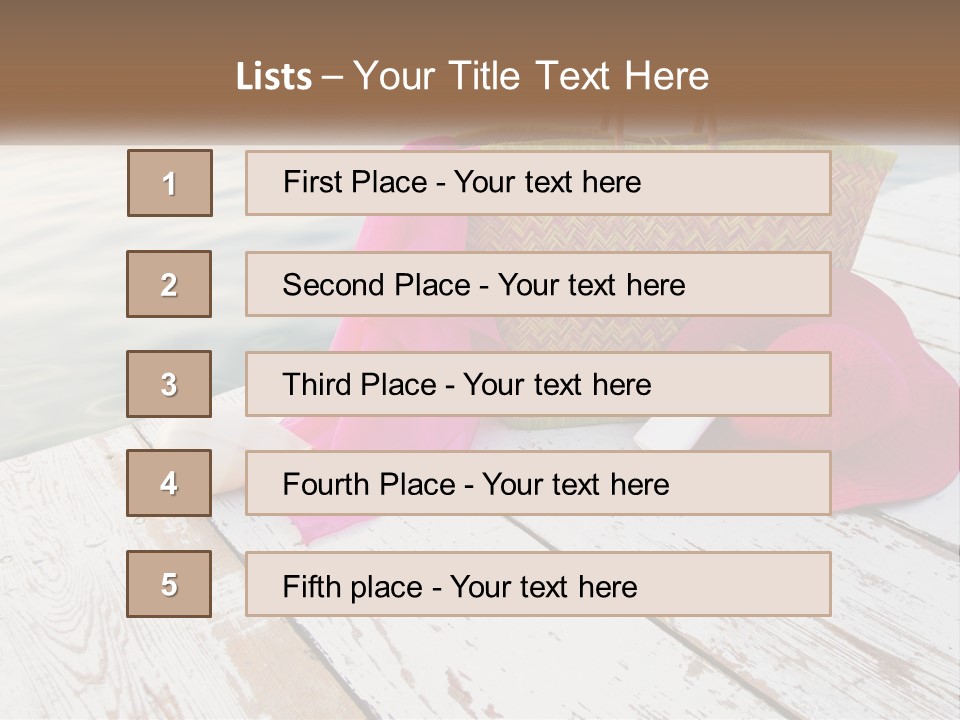The width and height of the screenshot is (960, 720).
Task: Click the words 'First Place' in the list
Action: pyautogui.click(x=355, y=182)
